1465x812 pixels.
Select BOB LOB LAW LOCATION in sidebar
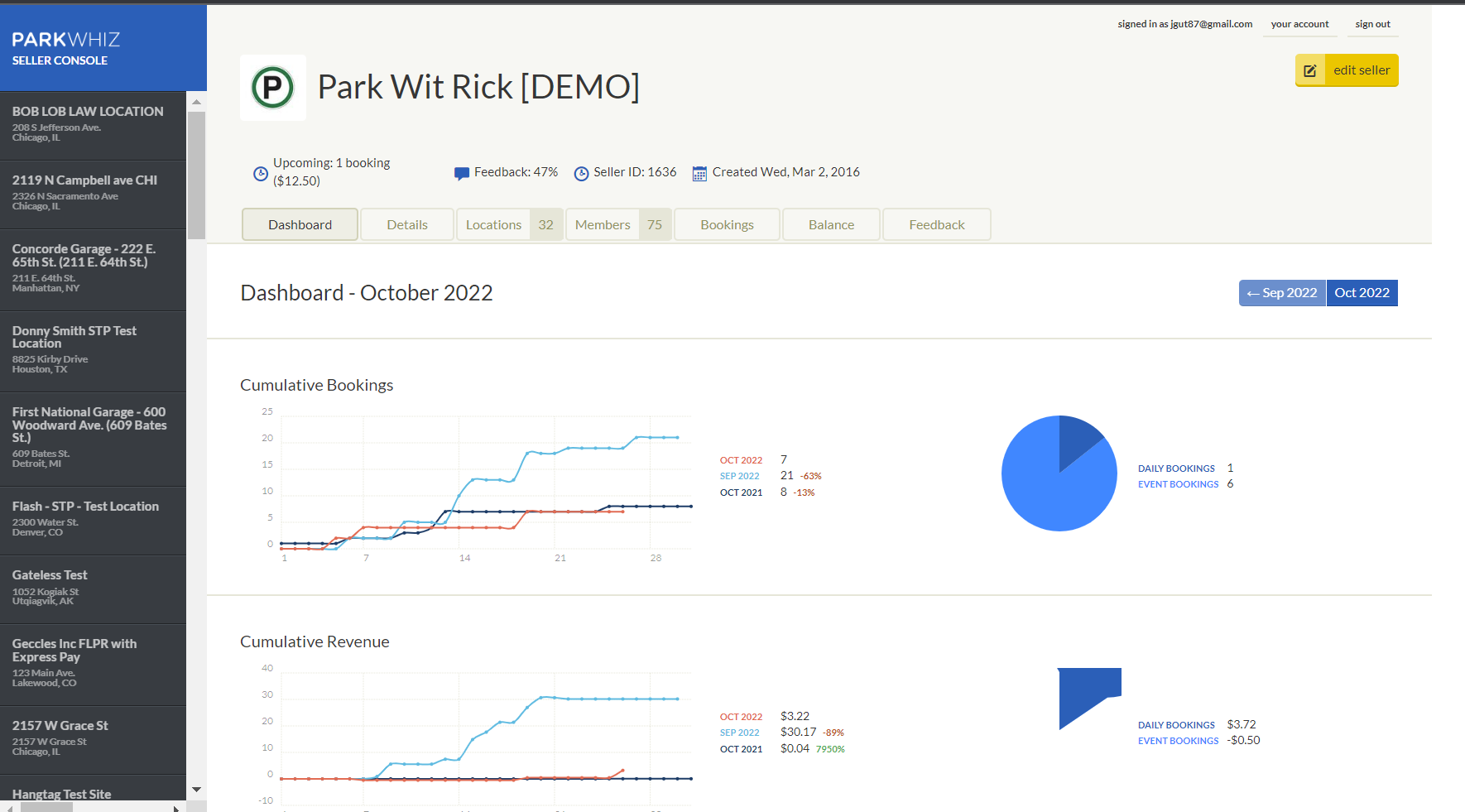pyautogui.click(x=93, y=126)
